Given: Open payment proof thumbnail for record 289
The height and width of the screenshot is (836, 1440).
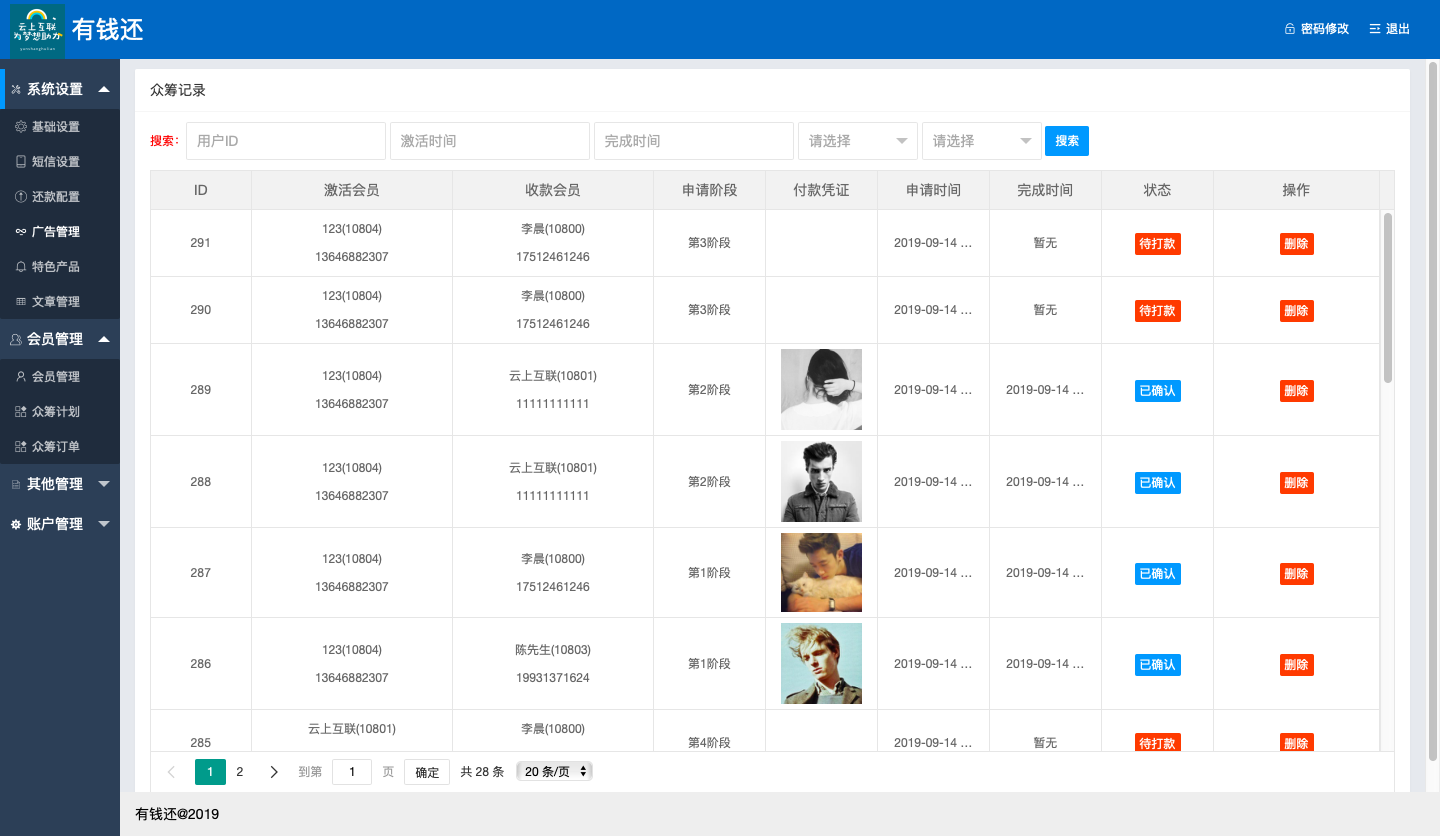Looking at the screenshot, I should 821,390.
